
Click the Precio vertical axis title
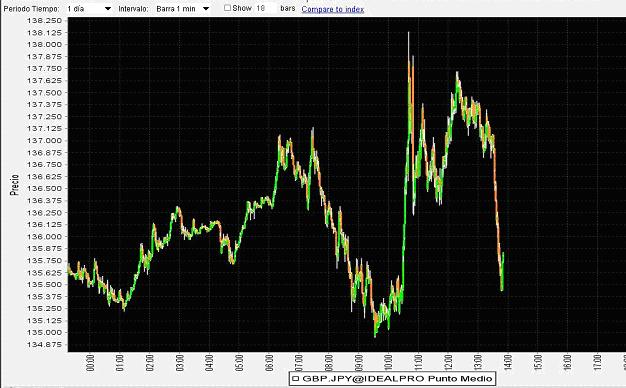15,185
